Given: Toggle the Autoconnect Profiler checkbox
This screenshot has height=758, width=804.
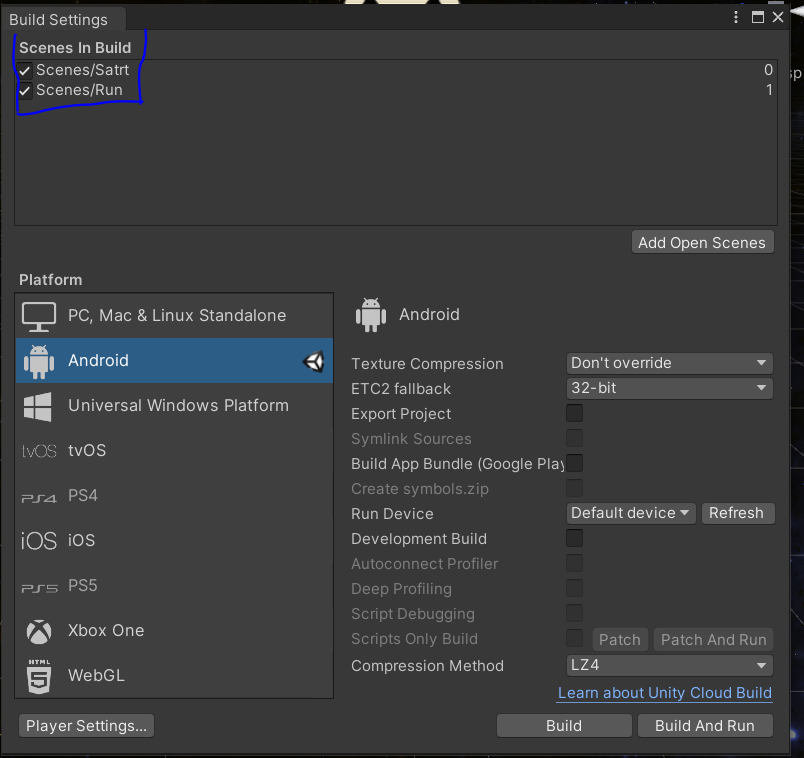Looking at the screenshot, I should point(574,563).
